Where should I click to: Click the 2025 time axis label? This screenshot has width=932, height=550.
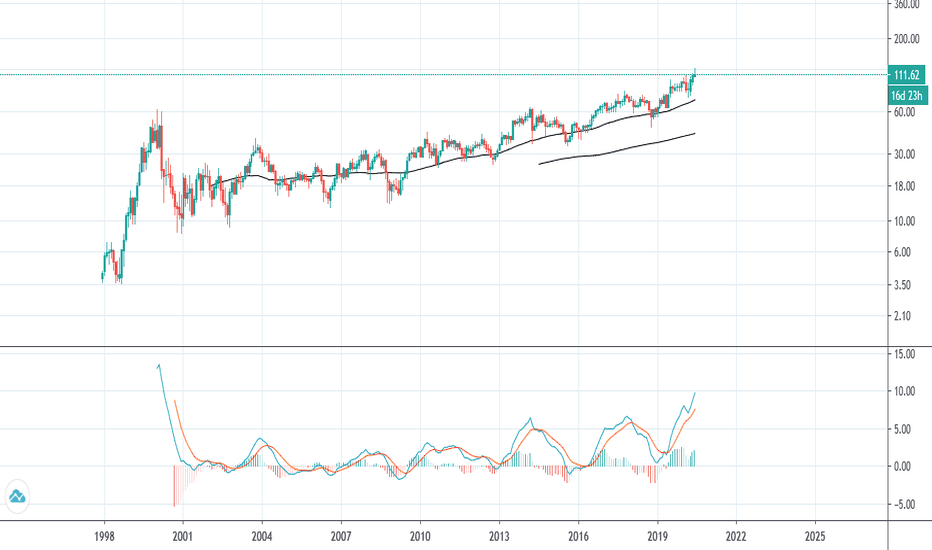[815, 537]
